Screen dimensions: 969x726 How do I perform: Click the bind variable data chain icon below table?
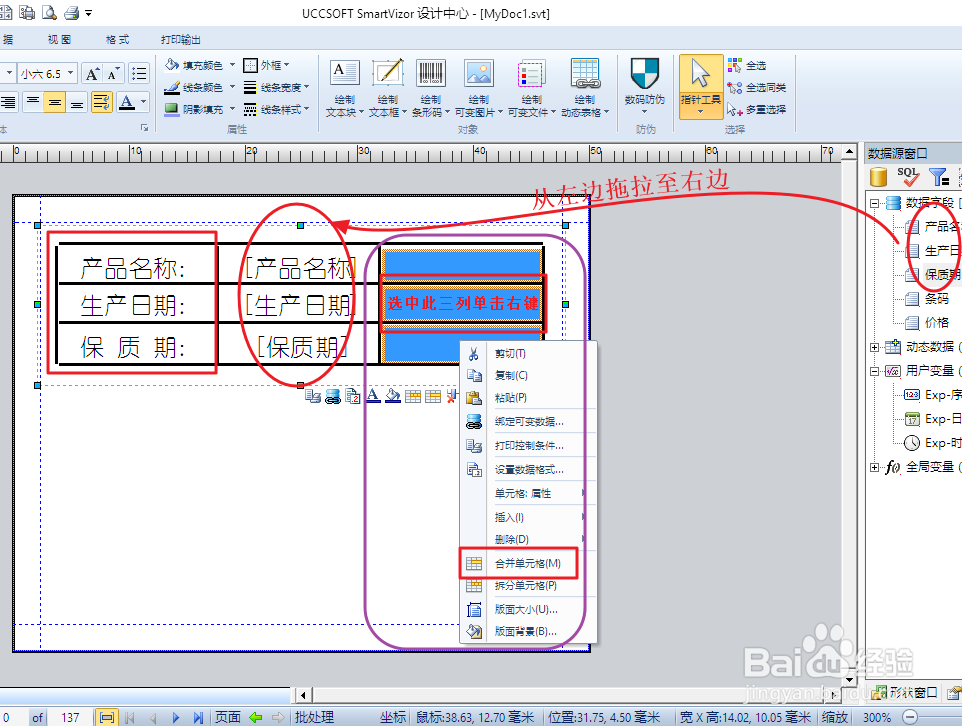coord(333,396)
